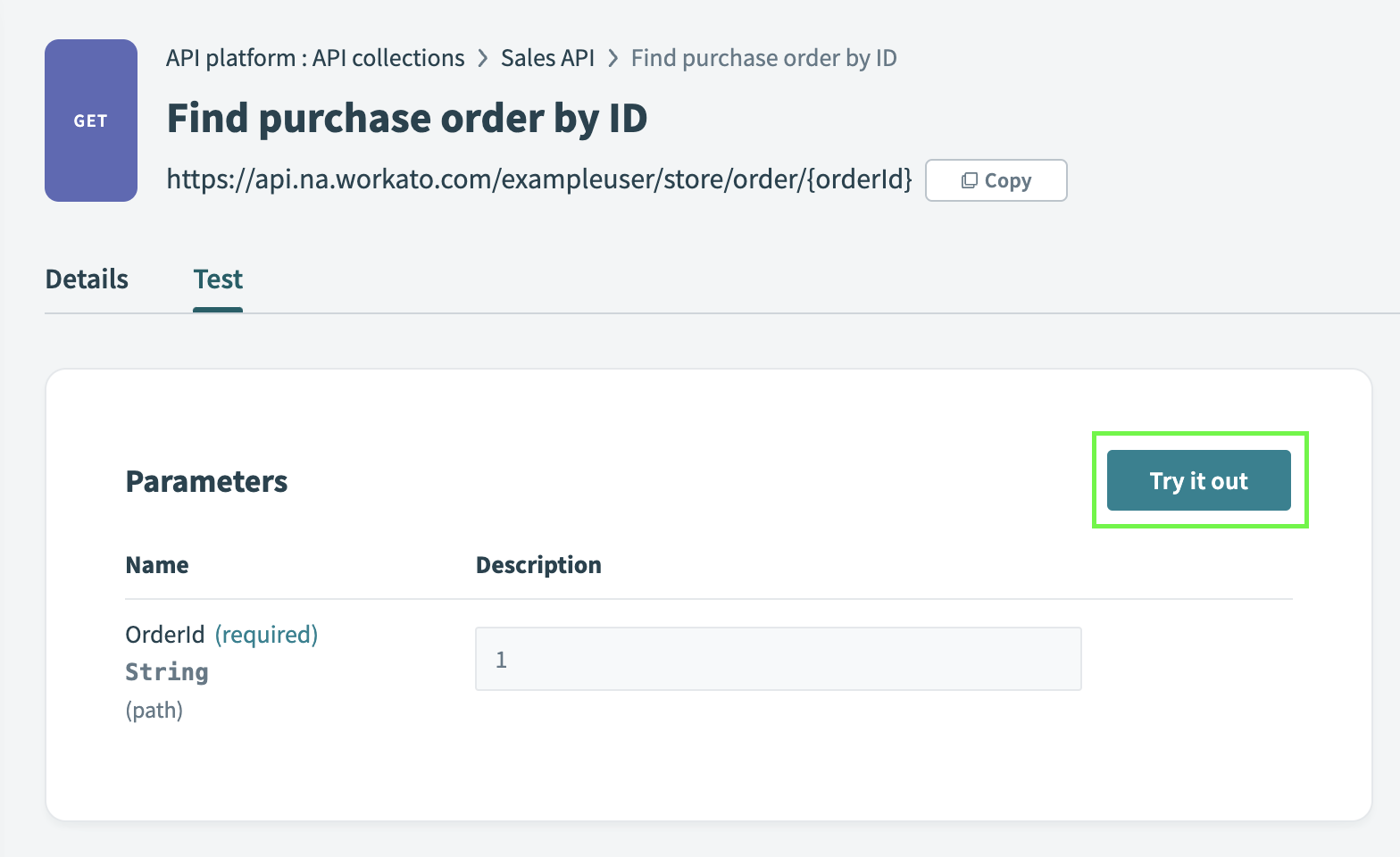The height and width of the screenshot is (857, 1400).
Task: Click inside the OrderId value field
Action: (777, 659)
